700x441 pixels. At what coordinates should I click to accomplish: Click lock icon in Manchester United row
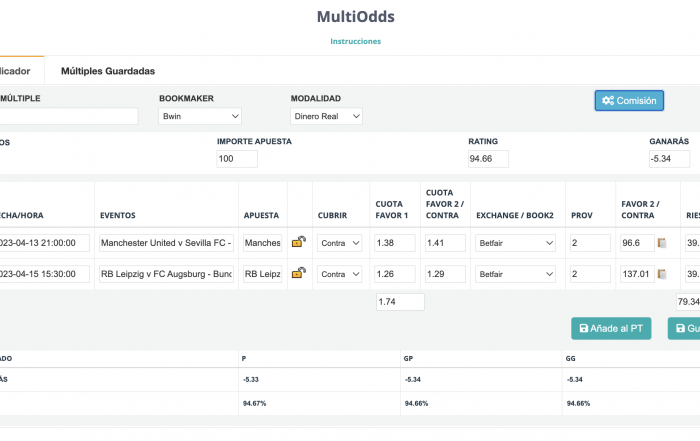click(x=299, y=242)
